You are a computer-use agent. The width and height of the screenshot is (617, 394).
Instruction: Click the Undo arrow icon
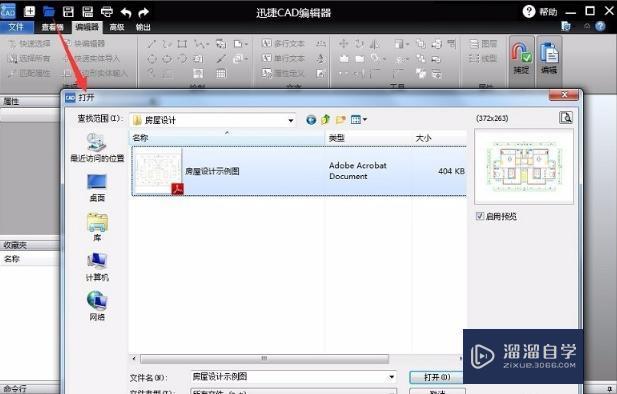coord(126,13)
